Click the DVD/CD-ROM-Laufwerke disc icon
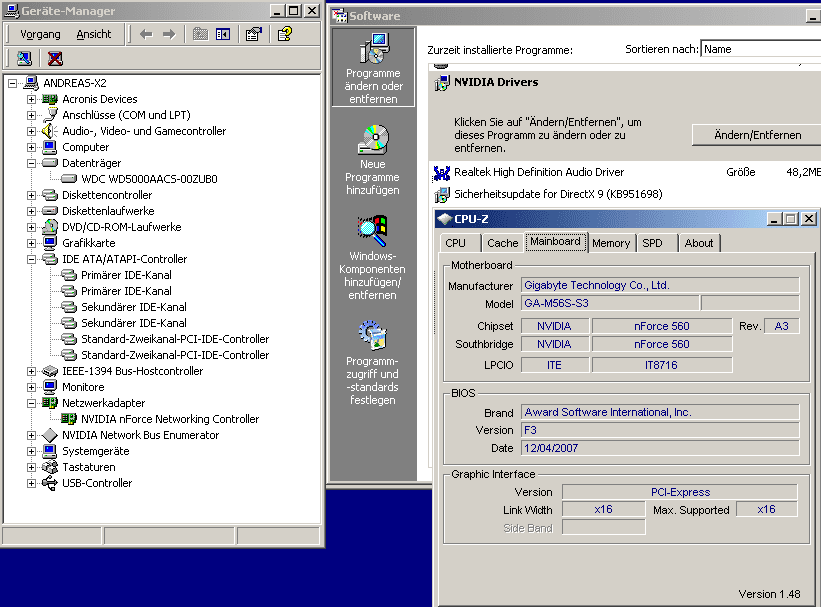This screenshot has width=821, height=607. click(50, 227)
